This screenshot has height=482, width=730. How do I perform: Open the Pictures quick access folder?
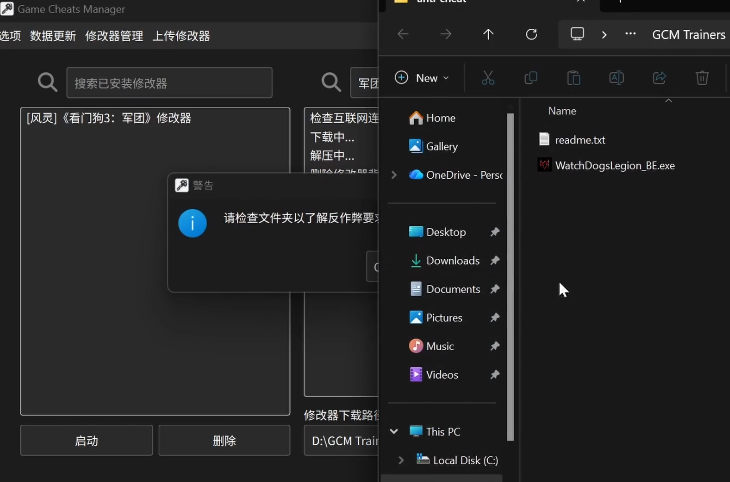pyautogui.click(x=435, y=318)
